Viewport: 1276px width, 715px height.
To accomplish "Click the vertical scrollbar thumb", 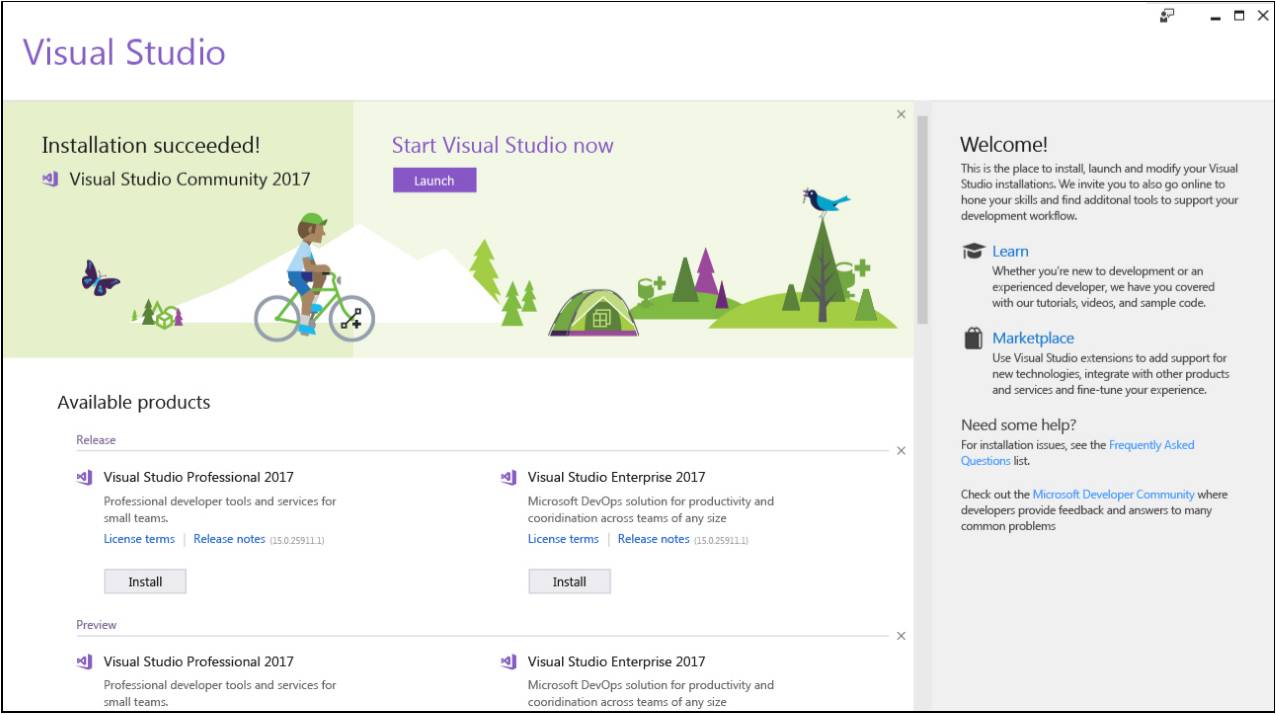I will (922, 220).
